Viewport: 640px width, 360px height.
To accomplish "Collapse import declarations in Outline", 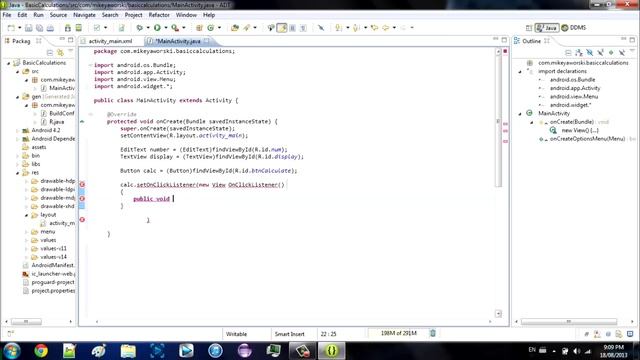I will 520,72.
